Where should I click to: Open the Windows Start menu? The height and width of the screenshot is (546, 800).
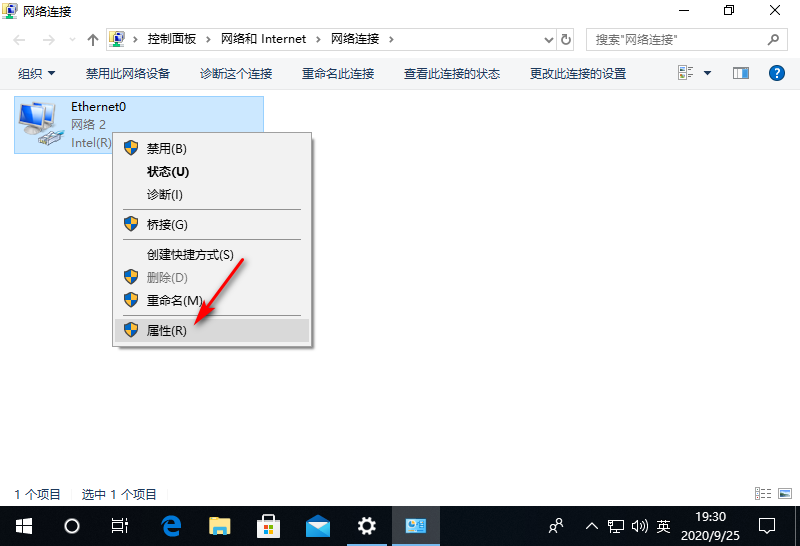pos(24,526)
